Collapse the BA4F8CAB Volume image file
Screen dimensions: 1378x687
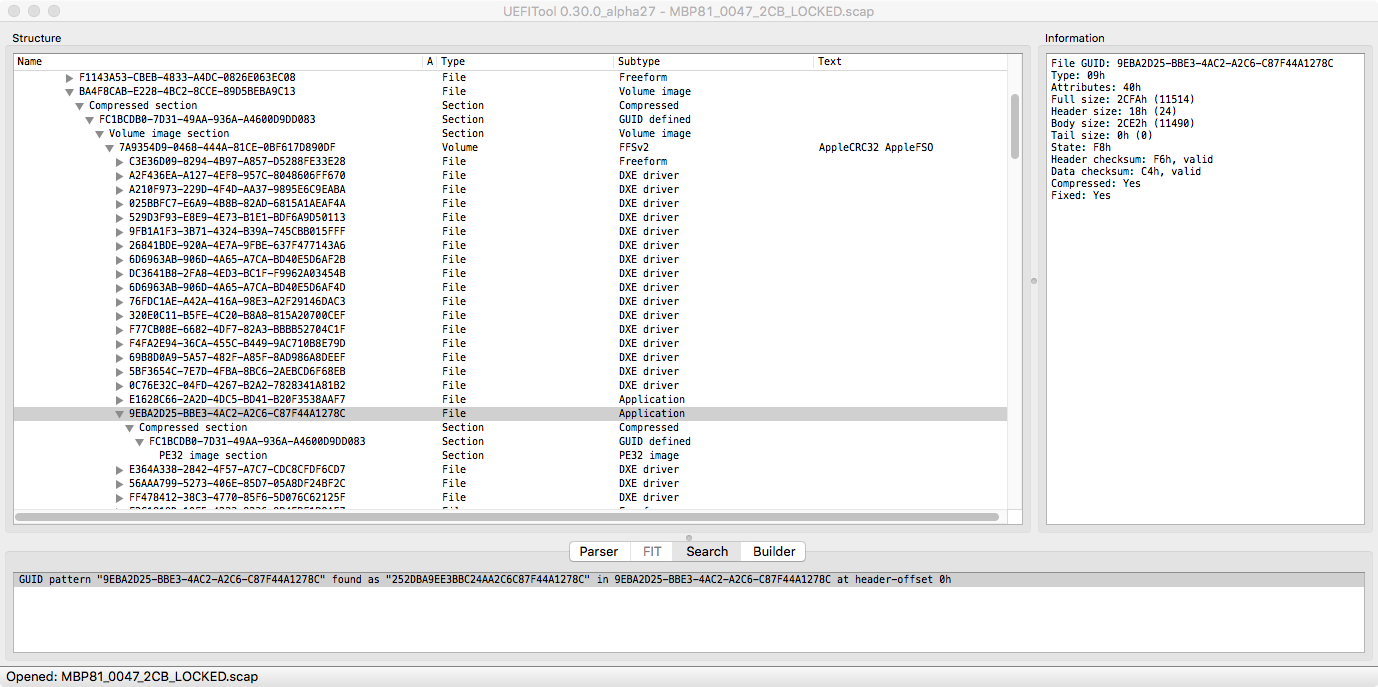point(70,92)
